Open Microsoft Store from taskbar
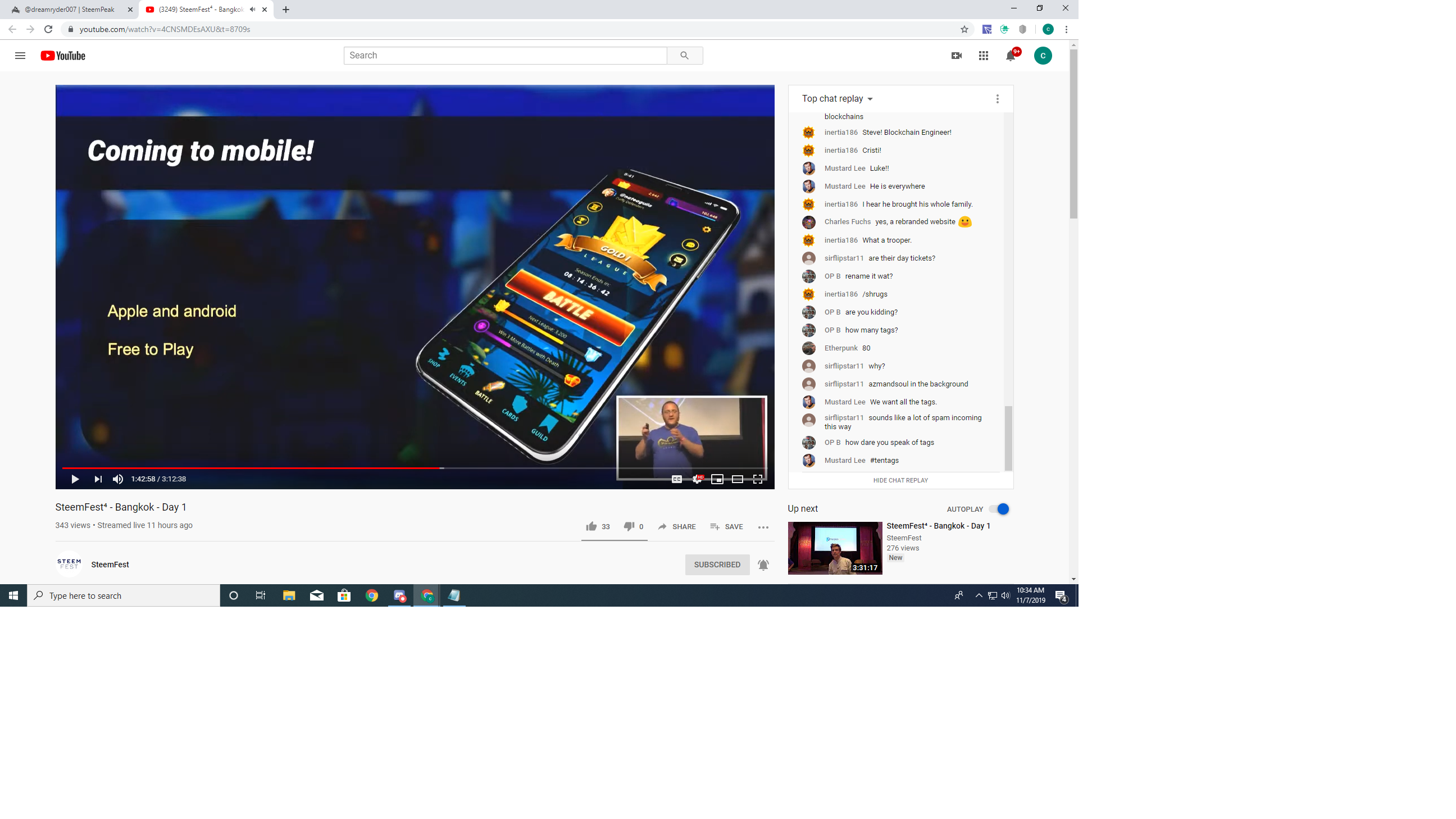The height and width of the screenshot is (819, 1456). pos(344,595)
